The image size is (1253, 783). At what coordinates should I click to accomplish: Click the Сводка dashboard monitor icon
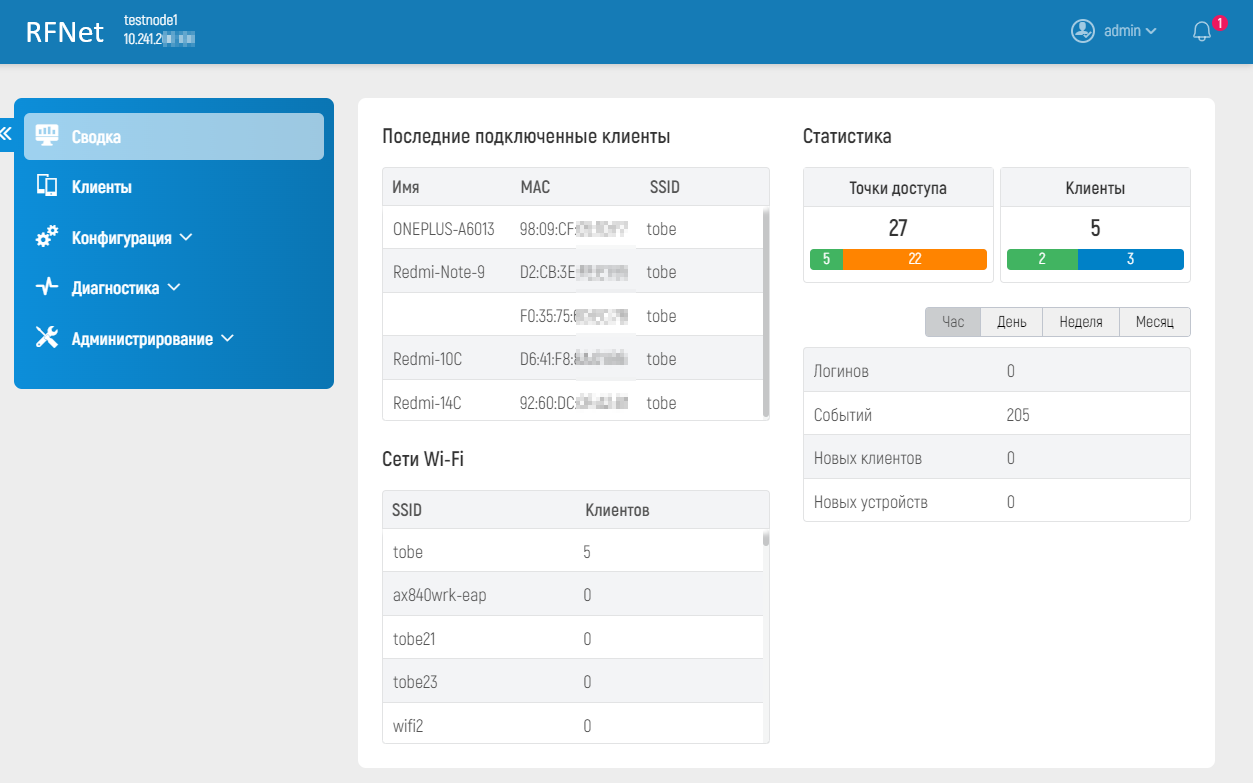coord(47,136)
